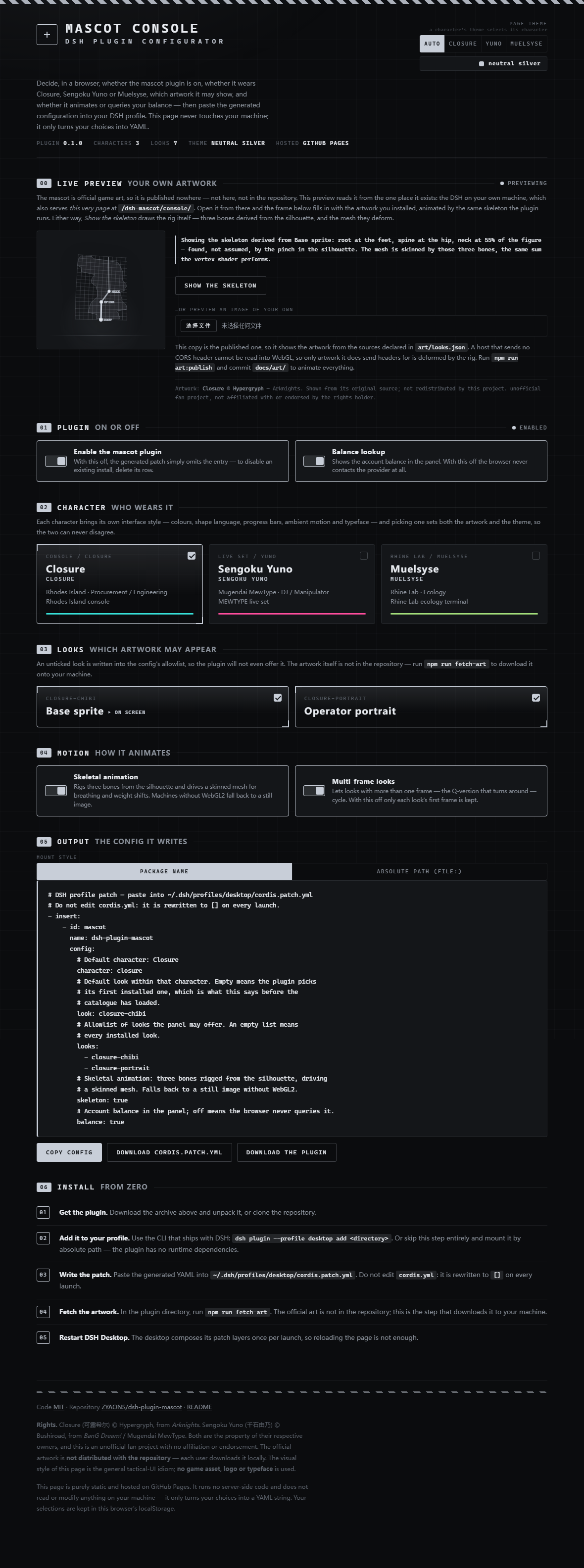Click the Copy Config button

[69, 1152]
